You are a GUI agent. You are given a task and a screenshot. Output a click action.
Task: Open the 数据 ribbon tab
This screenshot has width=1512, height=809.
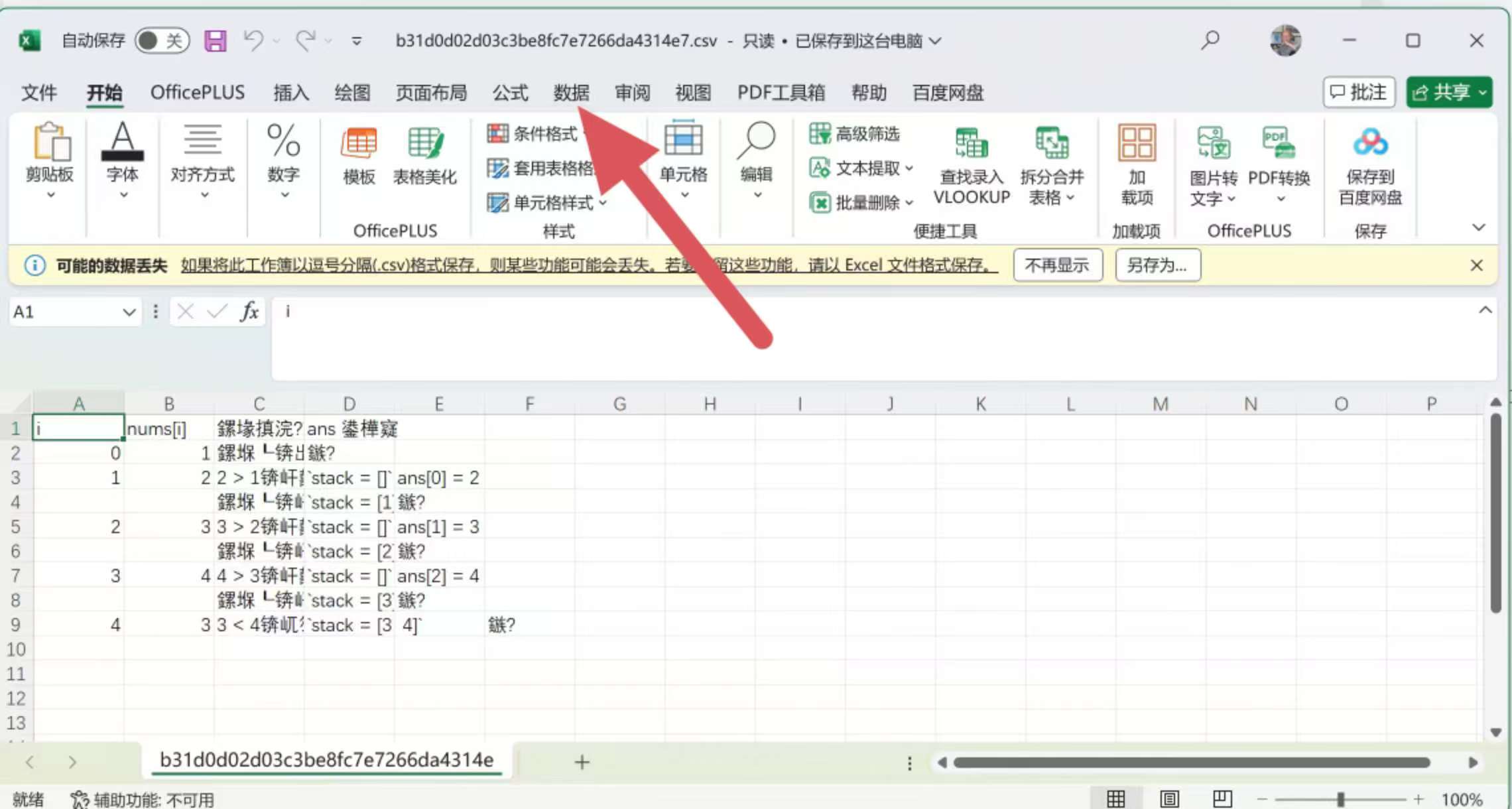pos(571,93)
